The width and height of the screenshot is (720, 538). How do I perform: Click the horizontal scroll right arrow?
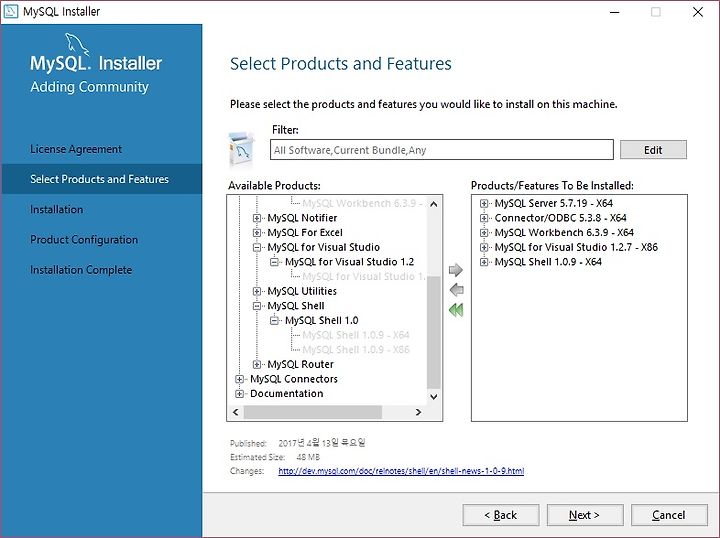(x=418, y=412)
